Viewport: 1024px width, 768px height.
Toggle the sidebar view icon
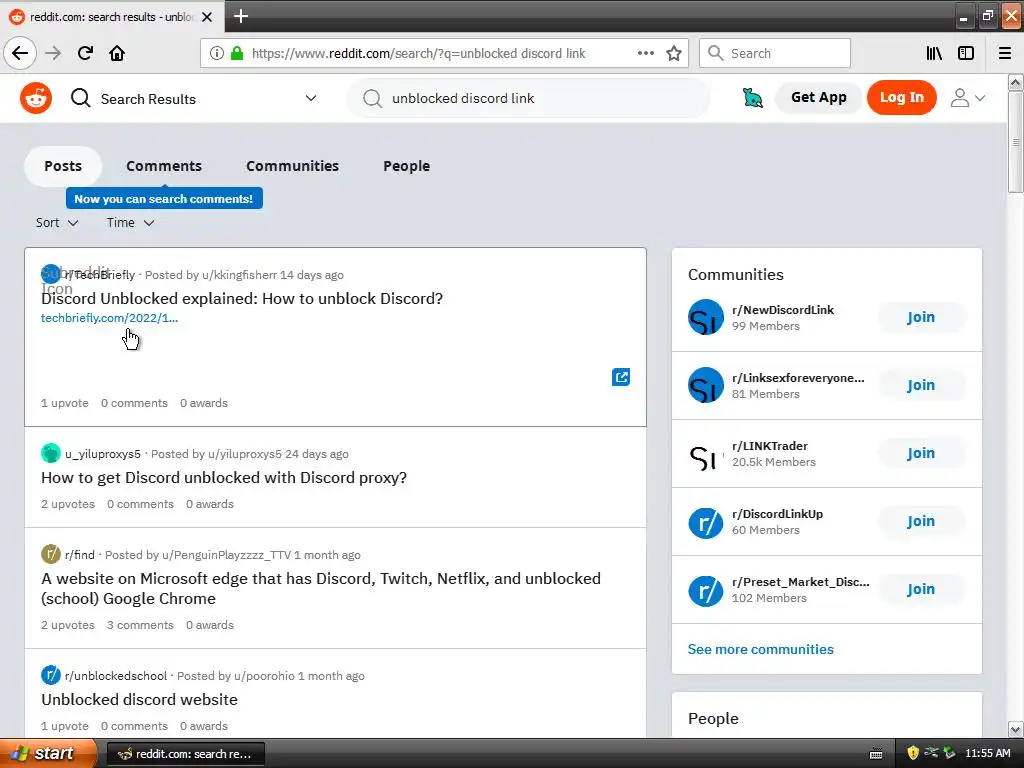click(x=966, y=53)
